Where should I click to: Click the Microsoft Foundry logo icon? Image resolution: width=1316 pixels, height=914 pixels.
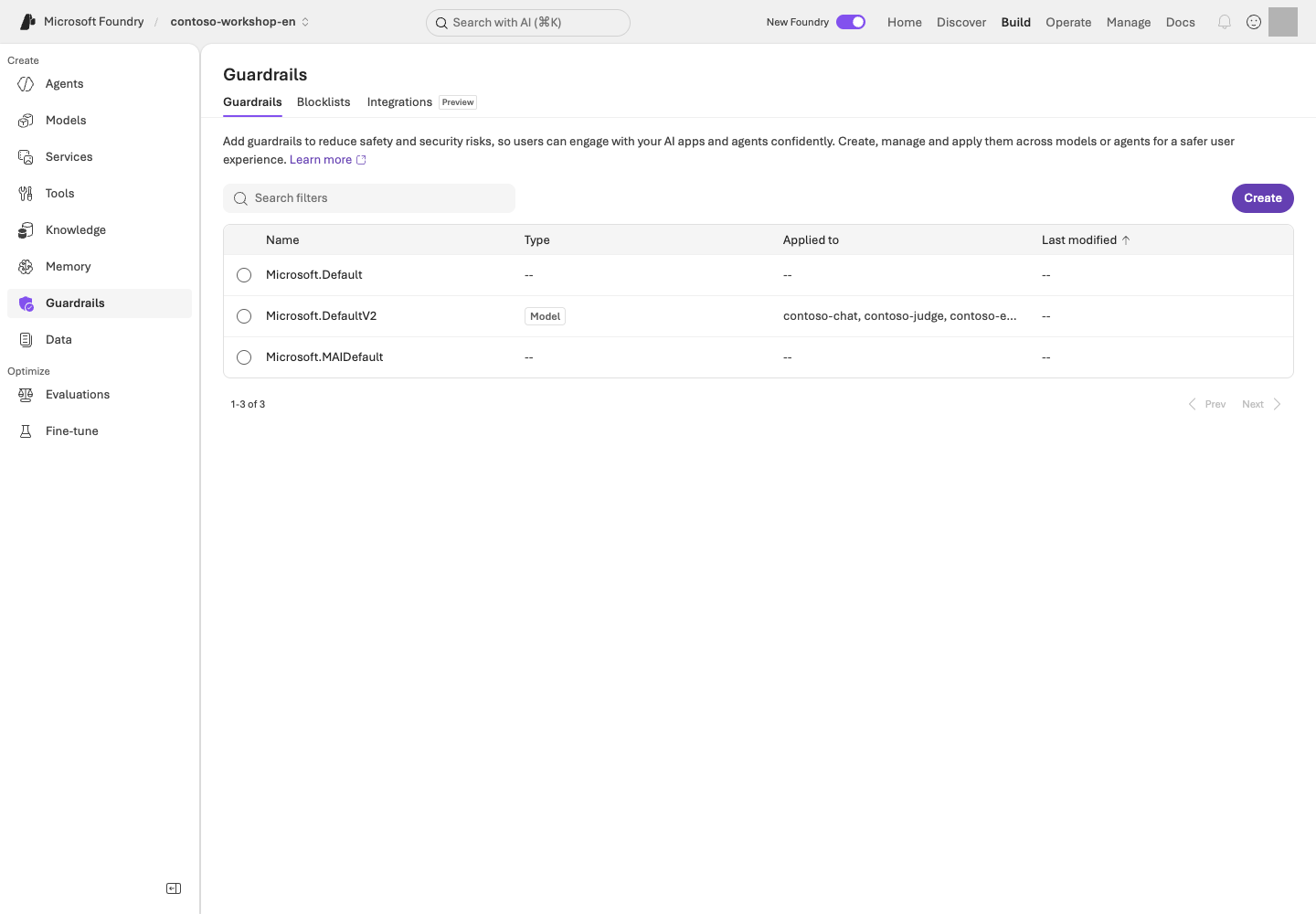[x=27, y=22]
